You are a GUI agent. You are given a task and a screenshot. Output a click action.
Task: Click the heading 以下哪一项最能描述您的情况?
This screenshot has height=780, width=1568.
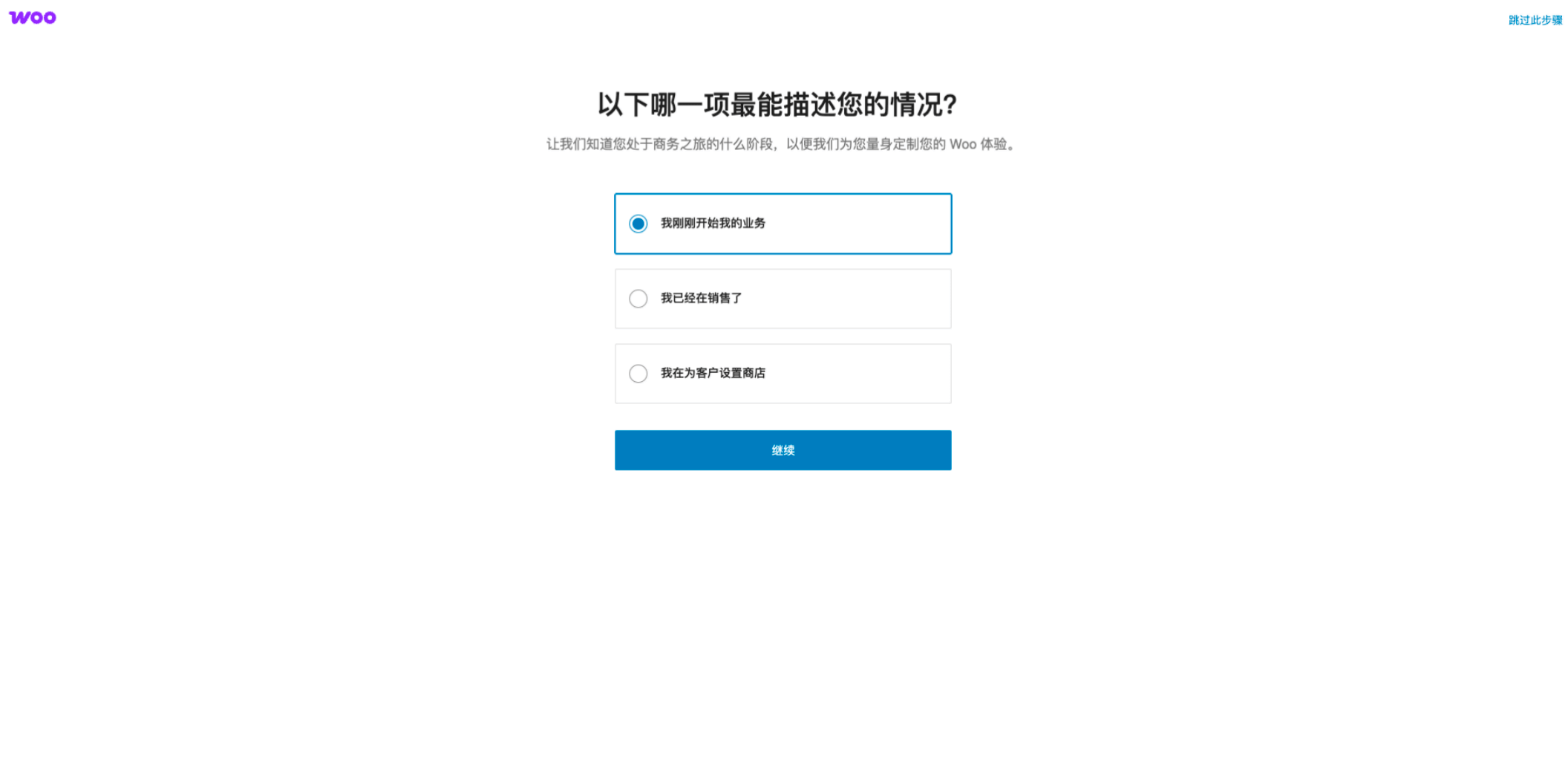[x=777, y=105]
